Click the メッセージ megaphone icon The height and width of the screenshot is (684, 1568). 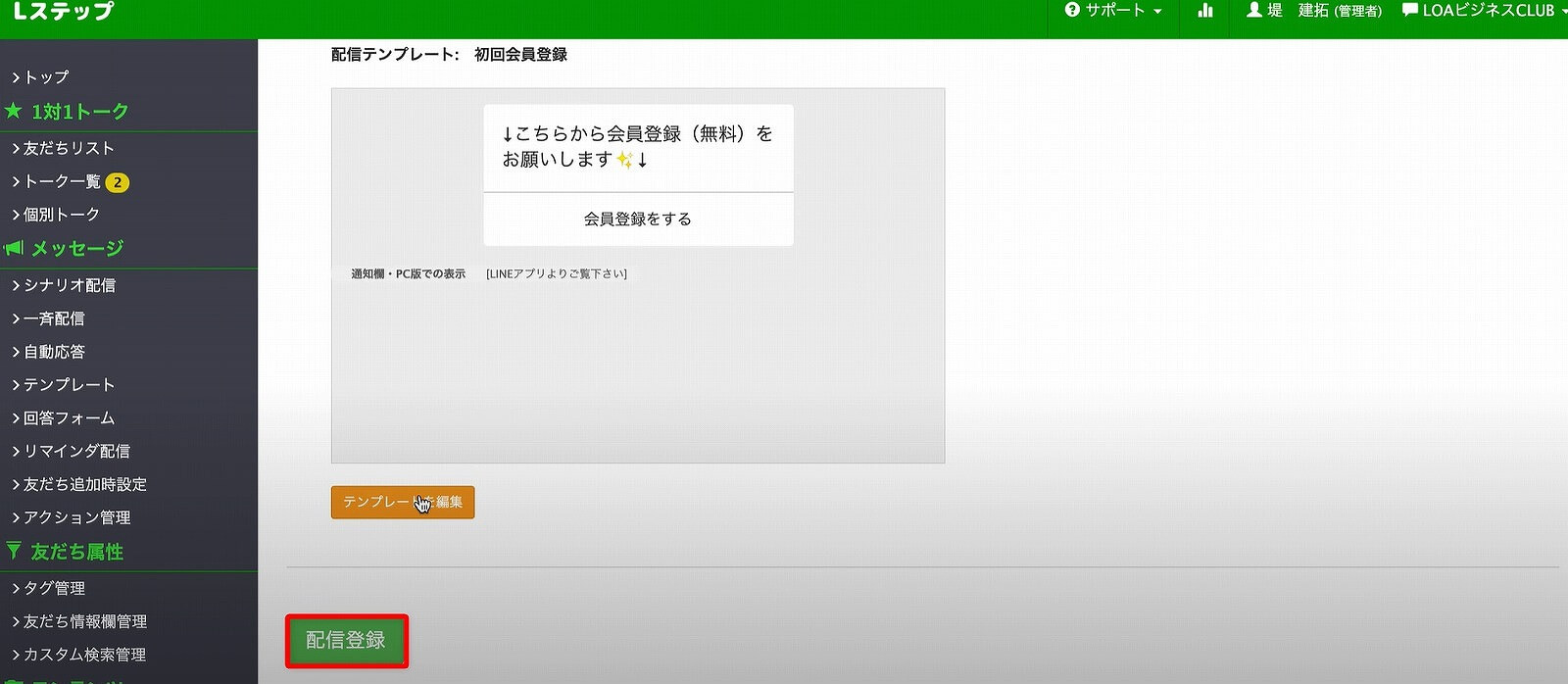coord(14,248)
